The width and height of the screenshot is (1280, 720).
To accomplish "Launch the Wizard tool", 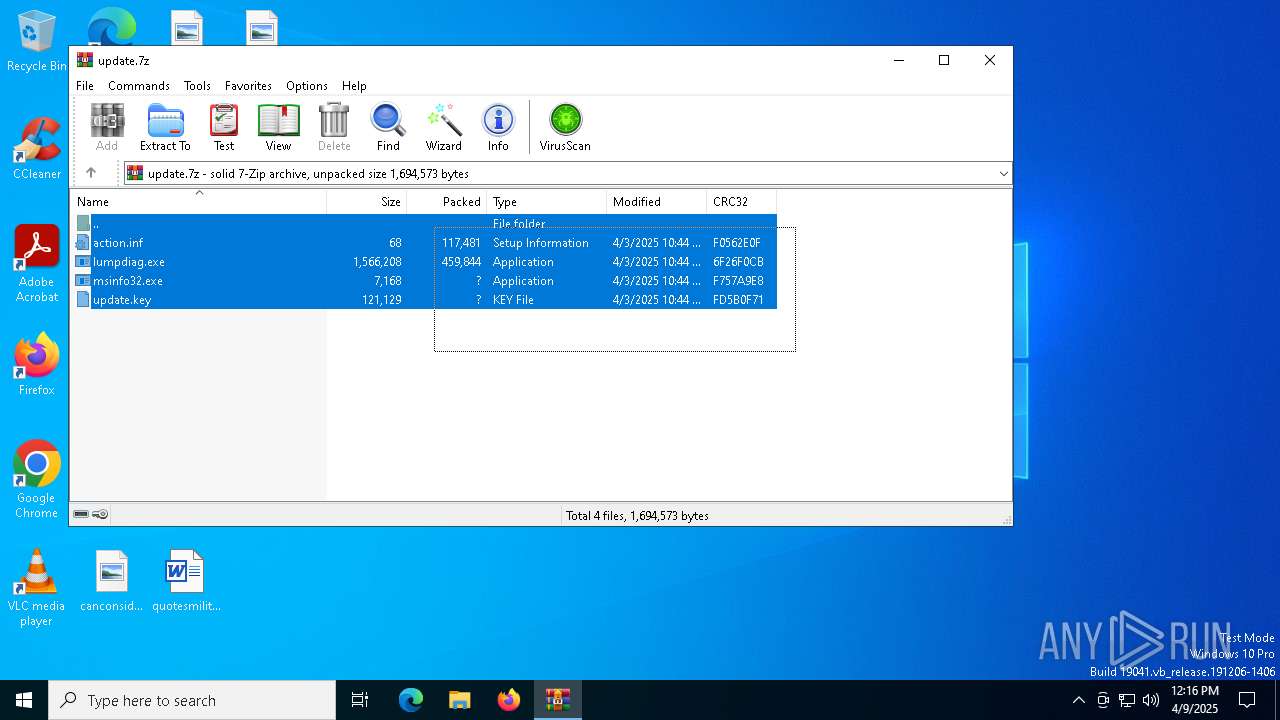I will (443, 127).
